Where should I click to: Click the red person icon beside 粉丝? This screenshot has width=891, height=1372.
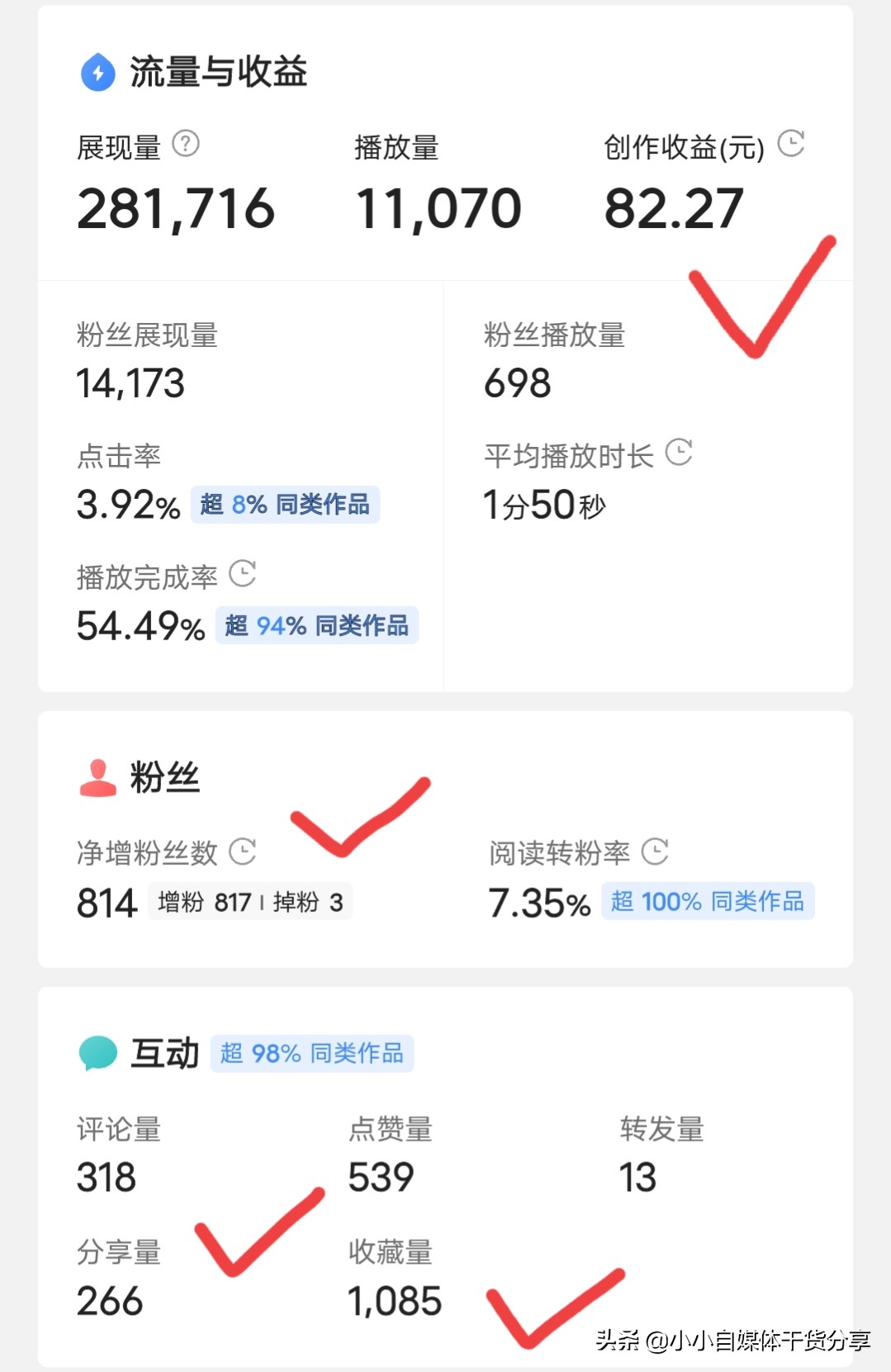tap(97, 775)
